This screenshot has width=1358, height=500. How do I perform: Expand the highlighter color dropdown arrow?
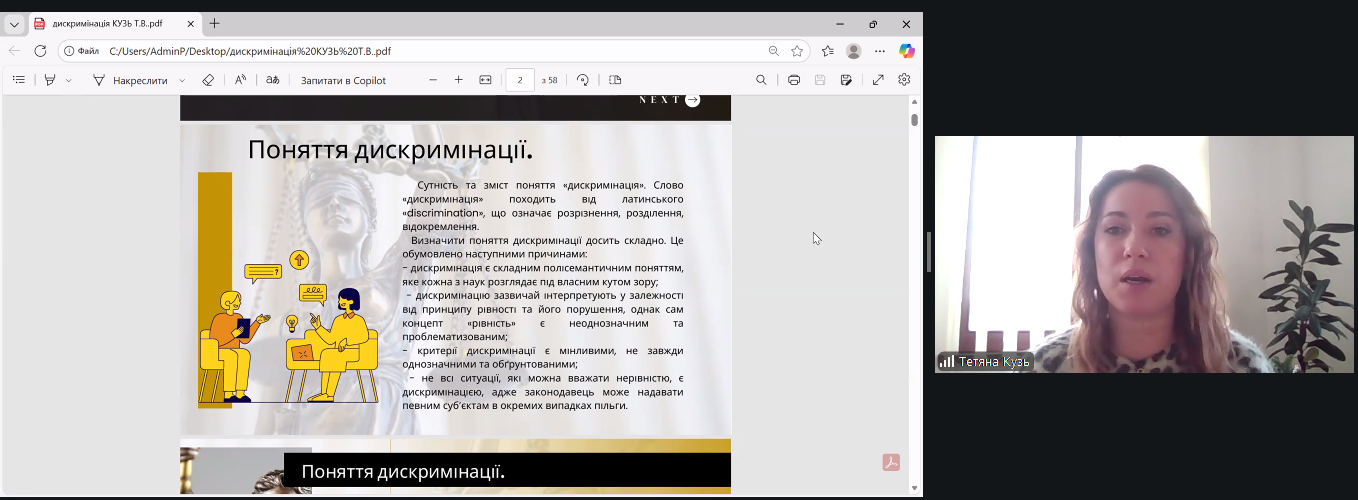[x=69, y=80]
